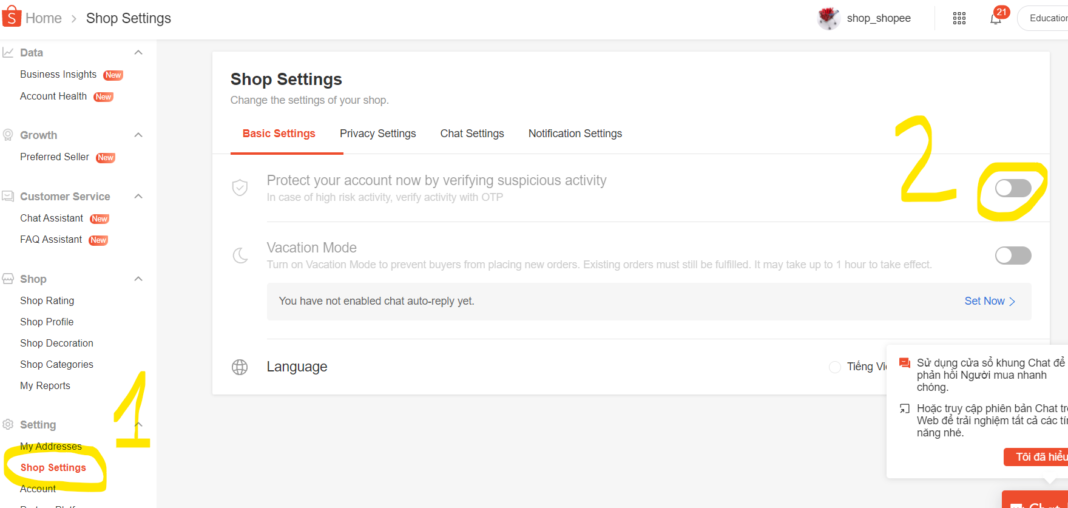Open Account Health in sidebar
The image size is (1068, 508).
[x=54, y=96]
